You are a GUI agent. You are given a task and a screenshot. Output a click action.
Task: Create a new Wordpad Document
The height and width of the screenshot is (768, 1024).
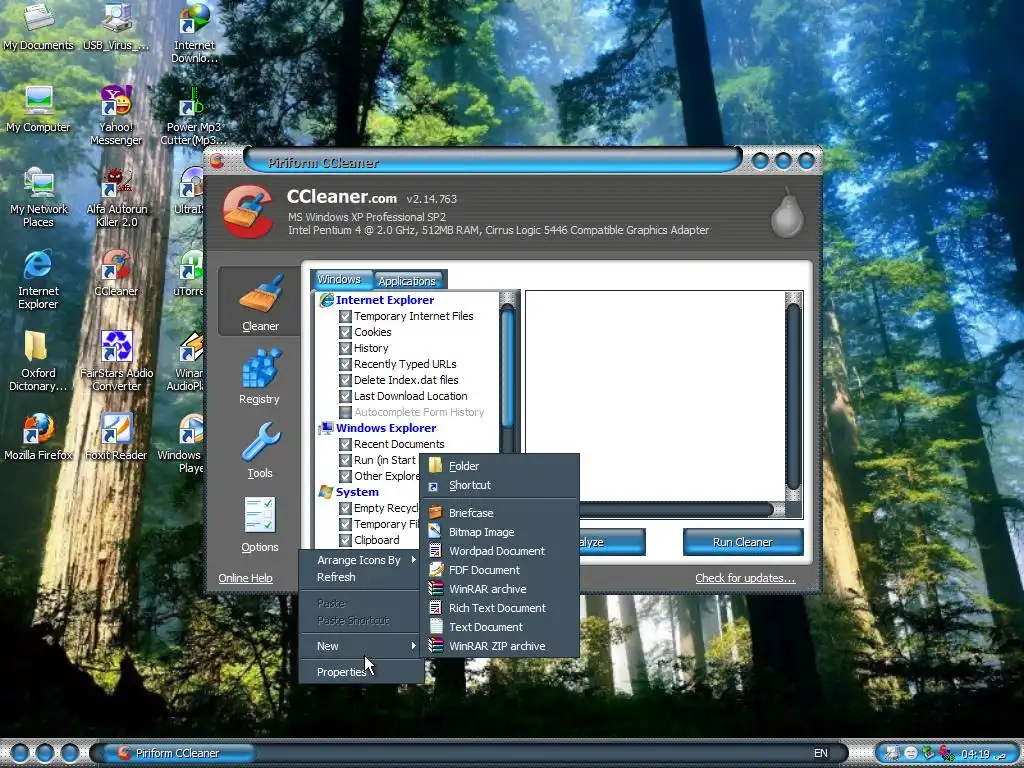tap(500, 551)
